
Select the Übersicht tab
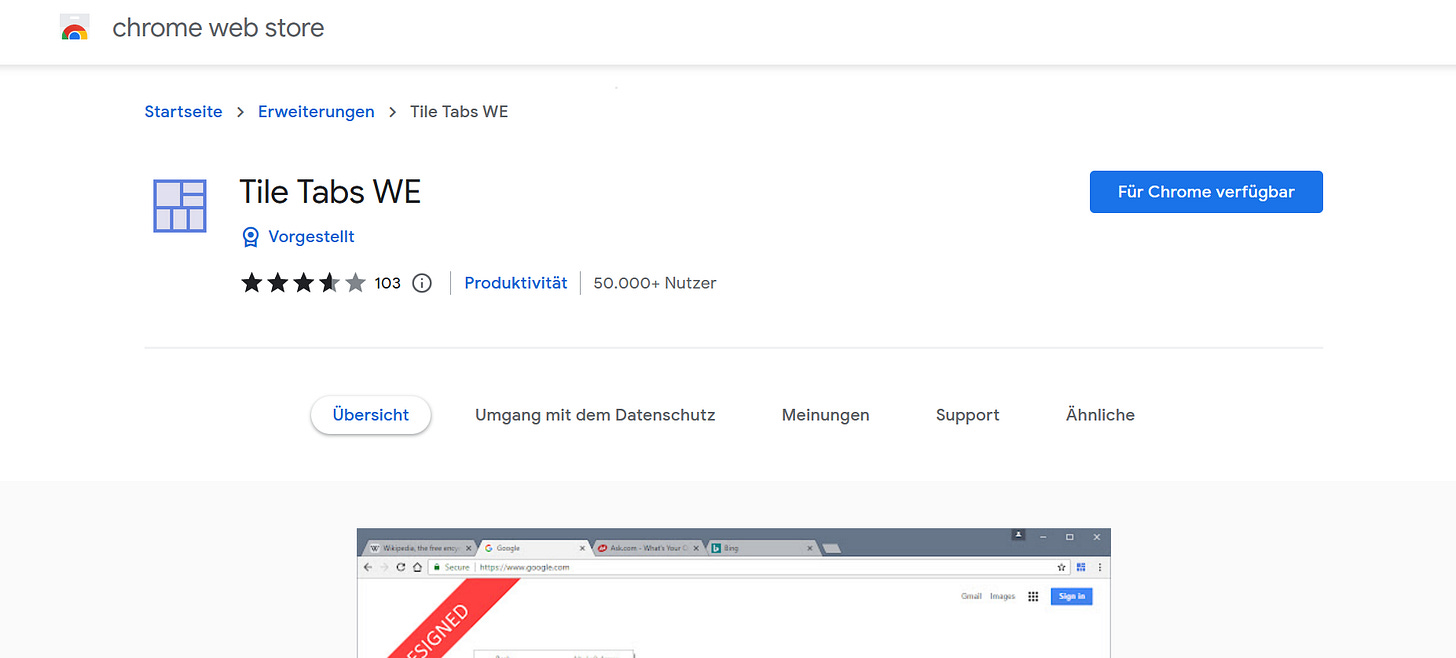pyautogui.click(x=371, y=415)
